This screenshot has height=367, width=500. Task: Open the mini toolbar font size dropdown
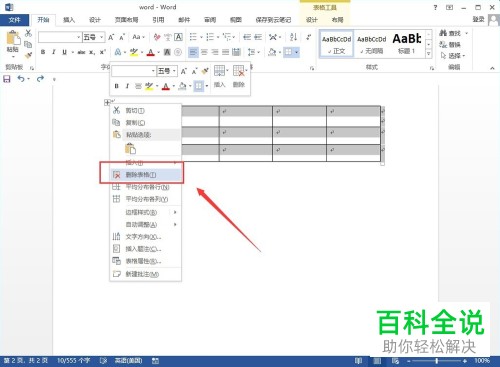tap(174, 71)
